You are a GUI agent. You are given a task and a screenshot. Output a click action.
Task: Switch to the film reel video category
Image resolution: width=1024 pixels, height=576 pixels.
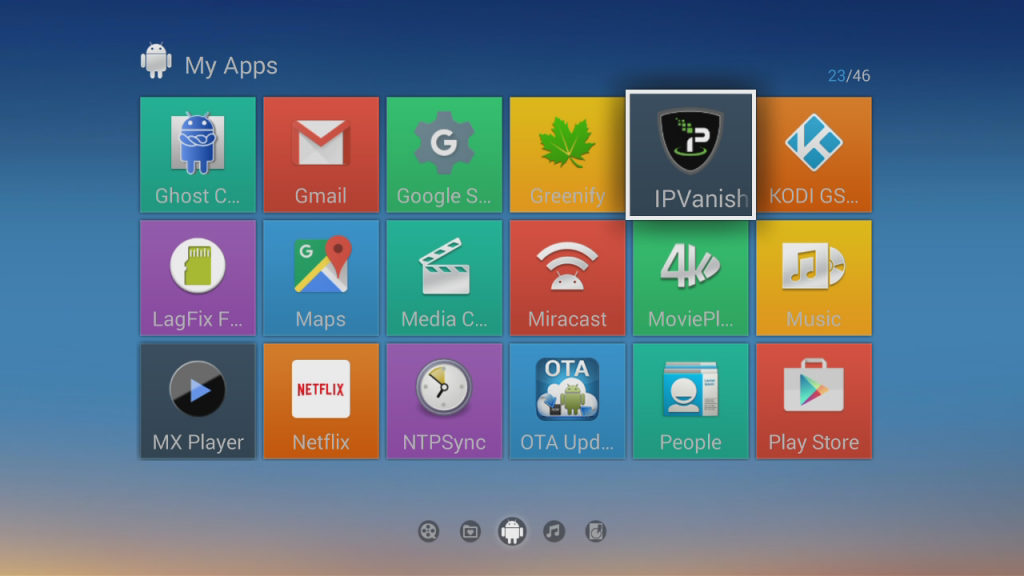pyautogui.click(x=428, y=532)
